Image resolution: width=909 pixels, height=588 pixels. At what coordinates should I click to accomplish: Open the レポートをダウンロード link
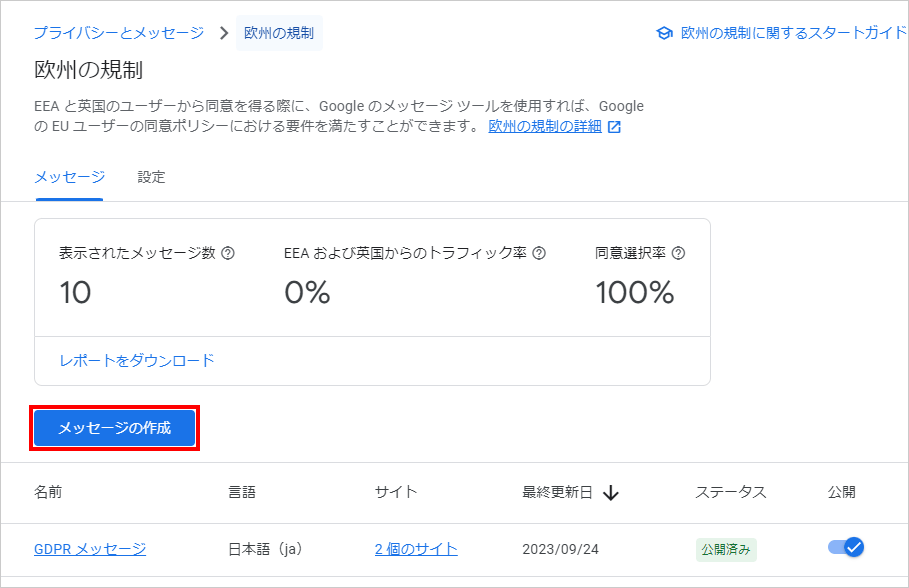[x=137, y=361]
